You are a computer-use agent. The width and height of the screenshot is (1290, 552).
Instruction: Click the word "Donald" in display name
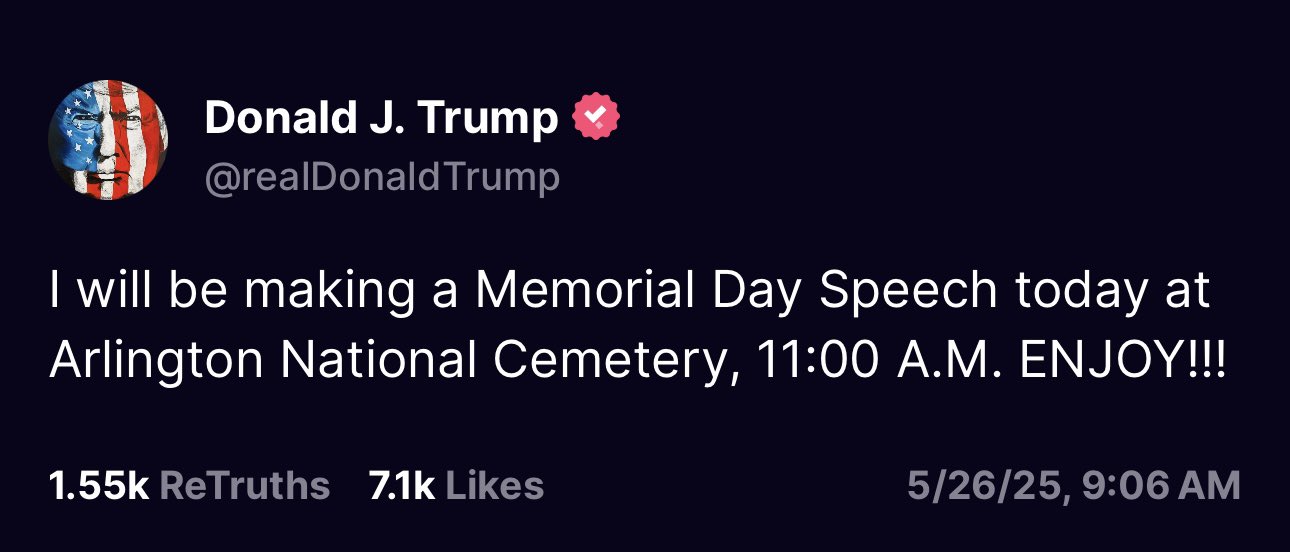pos(267,119)
